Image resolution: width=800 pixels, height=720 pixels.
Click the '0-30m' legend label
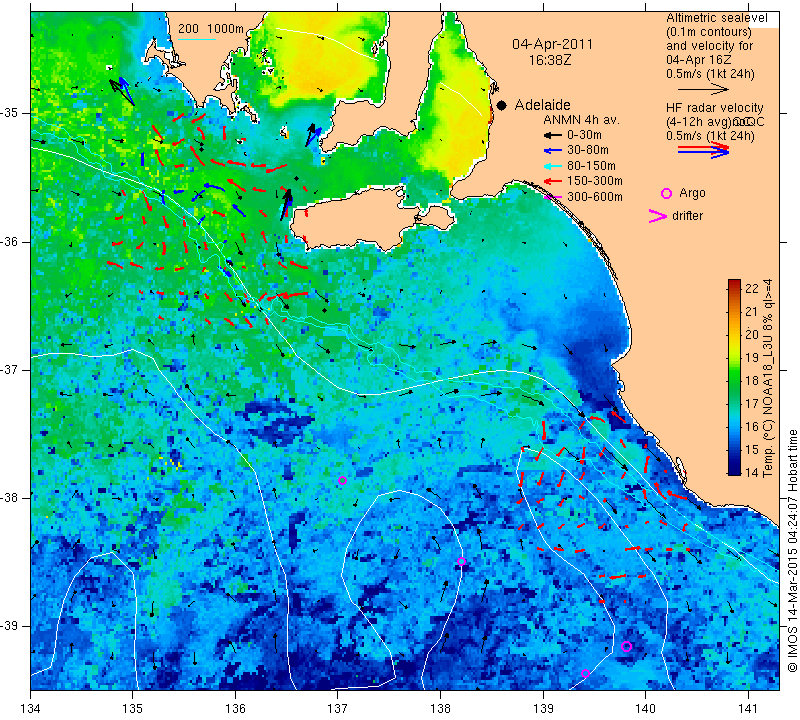584,135
